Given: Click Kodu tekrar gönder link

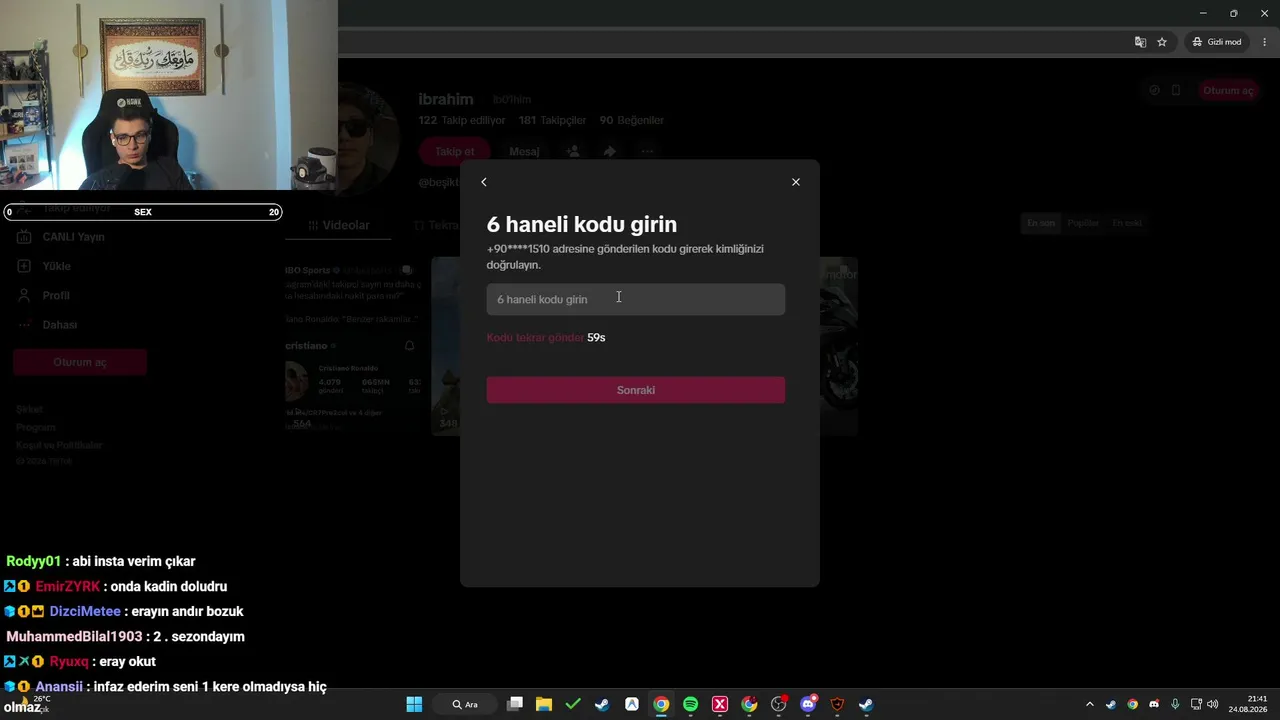Looking at the screenshot, I should [535, 338].
